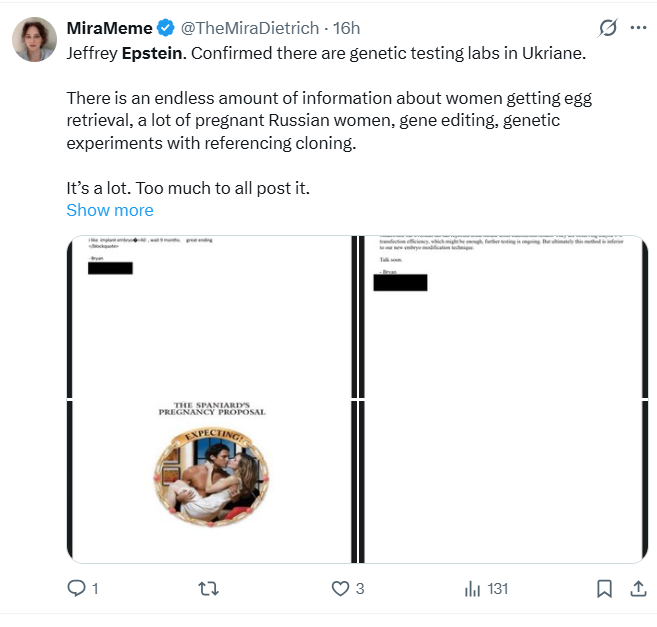This screenshot has width=657, height=627.
Task: Open the three-dot more options menu
Action: pos(637,28)
